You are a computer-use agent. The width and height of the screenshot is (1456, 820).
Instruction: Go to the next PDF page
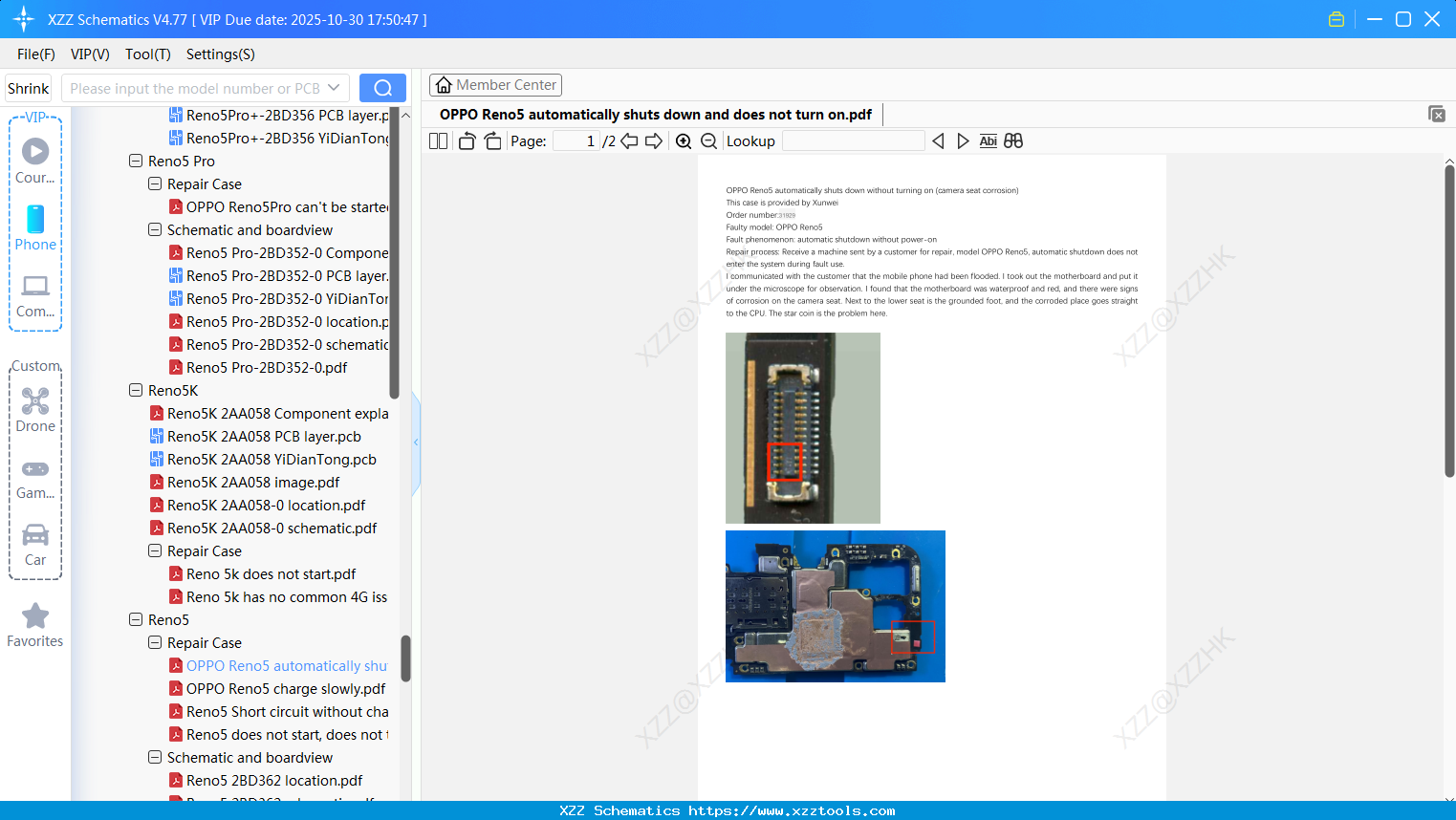coord(654,141)
